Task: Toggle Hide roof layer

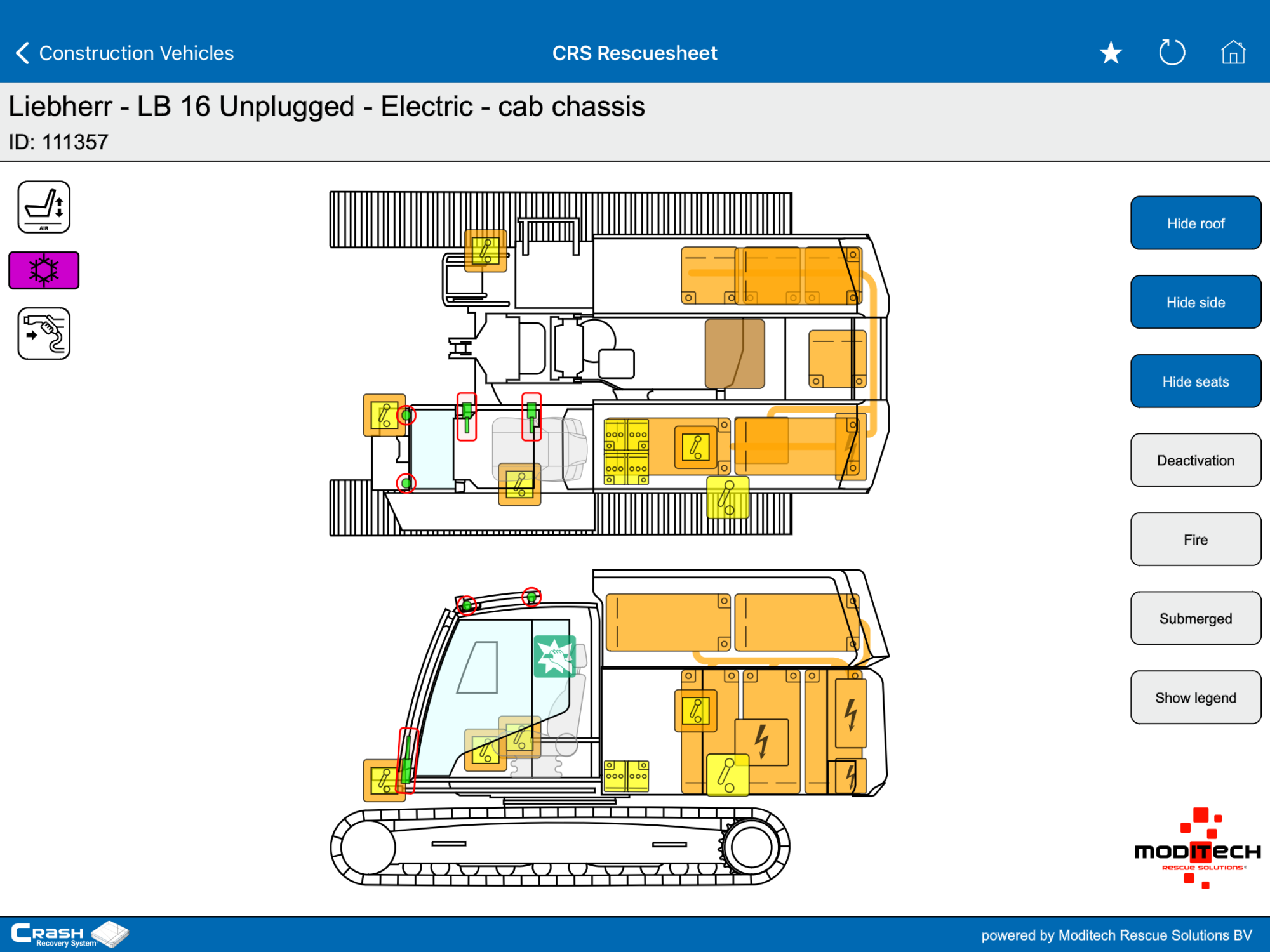Action: coord(1195,223)
